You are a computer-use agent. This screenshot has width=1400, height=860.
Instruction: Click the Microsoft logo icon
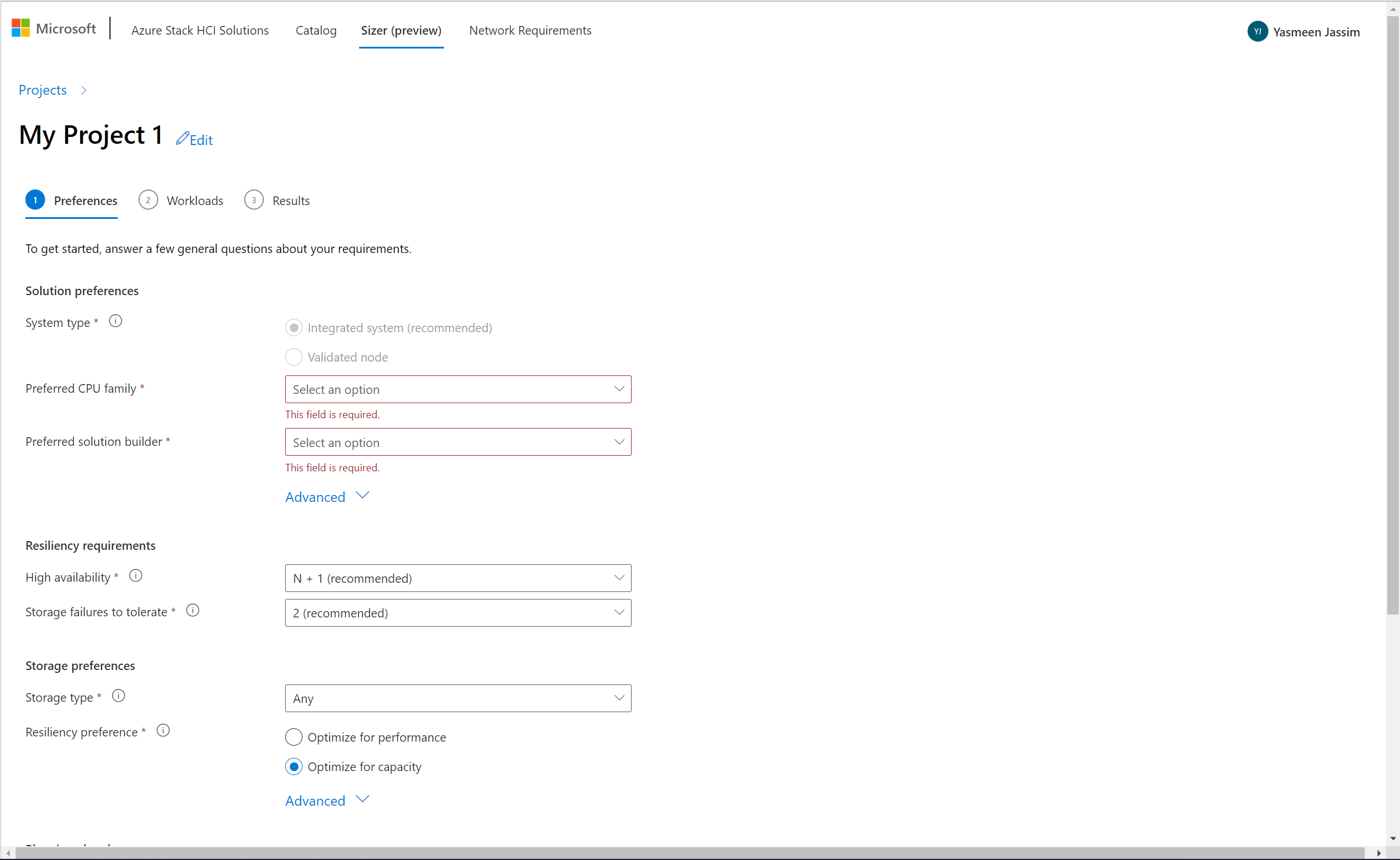21,28
